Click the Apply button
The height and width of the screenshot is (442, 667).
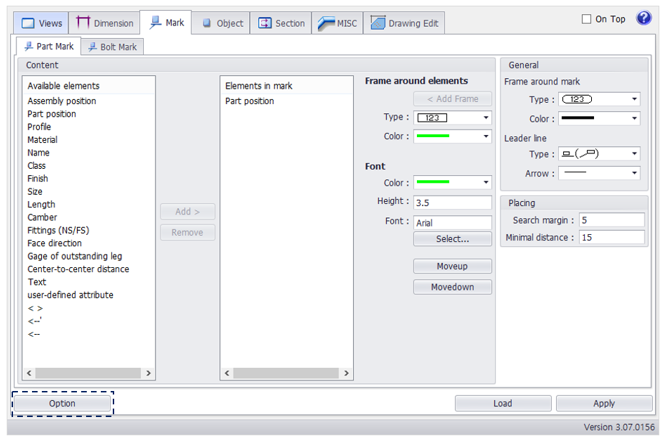(604, 403)
